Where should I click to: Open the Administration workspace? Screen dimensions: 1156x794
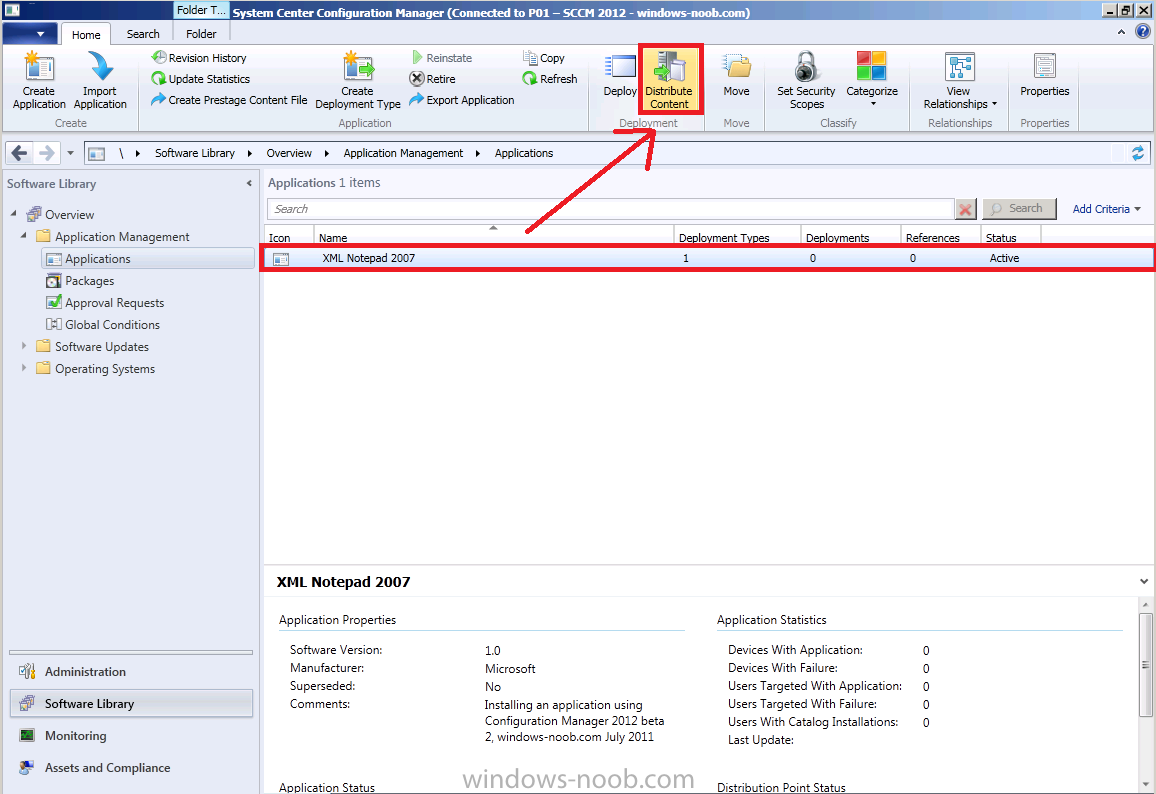pyautogui.click(x=131, y=672)
